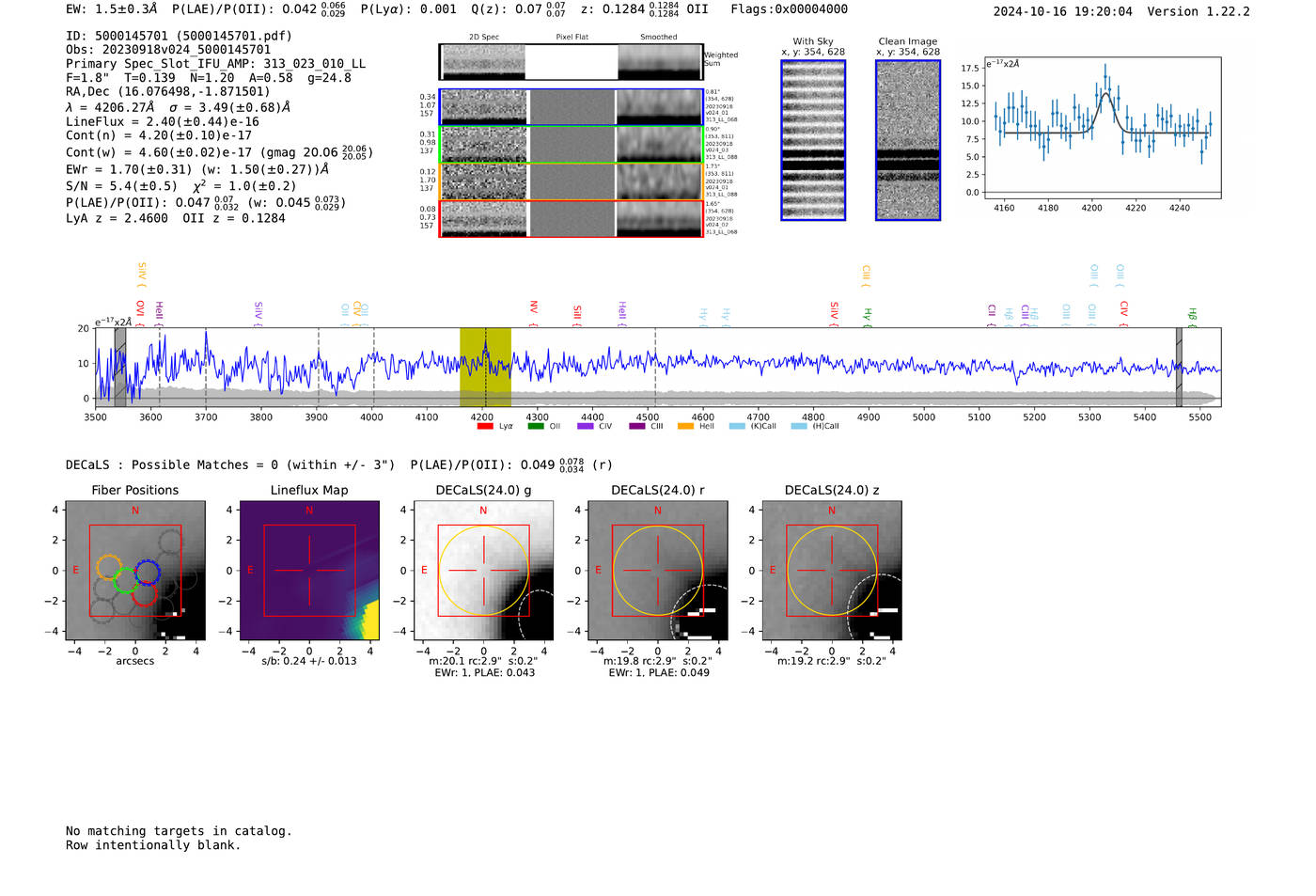Click the 'Weighted Sum' label
1316x896 pixels.
(721, 59)
